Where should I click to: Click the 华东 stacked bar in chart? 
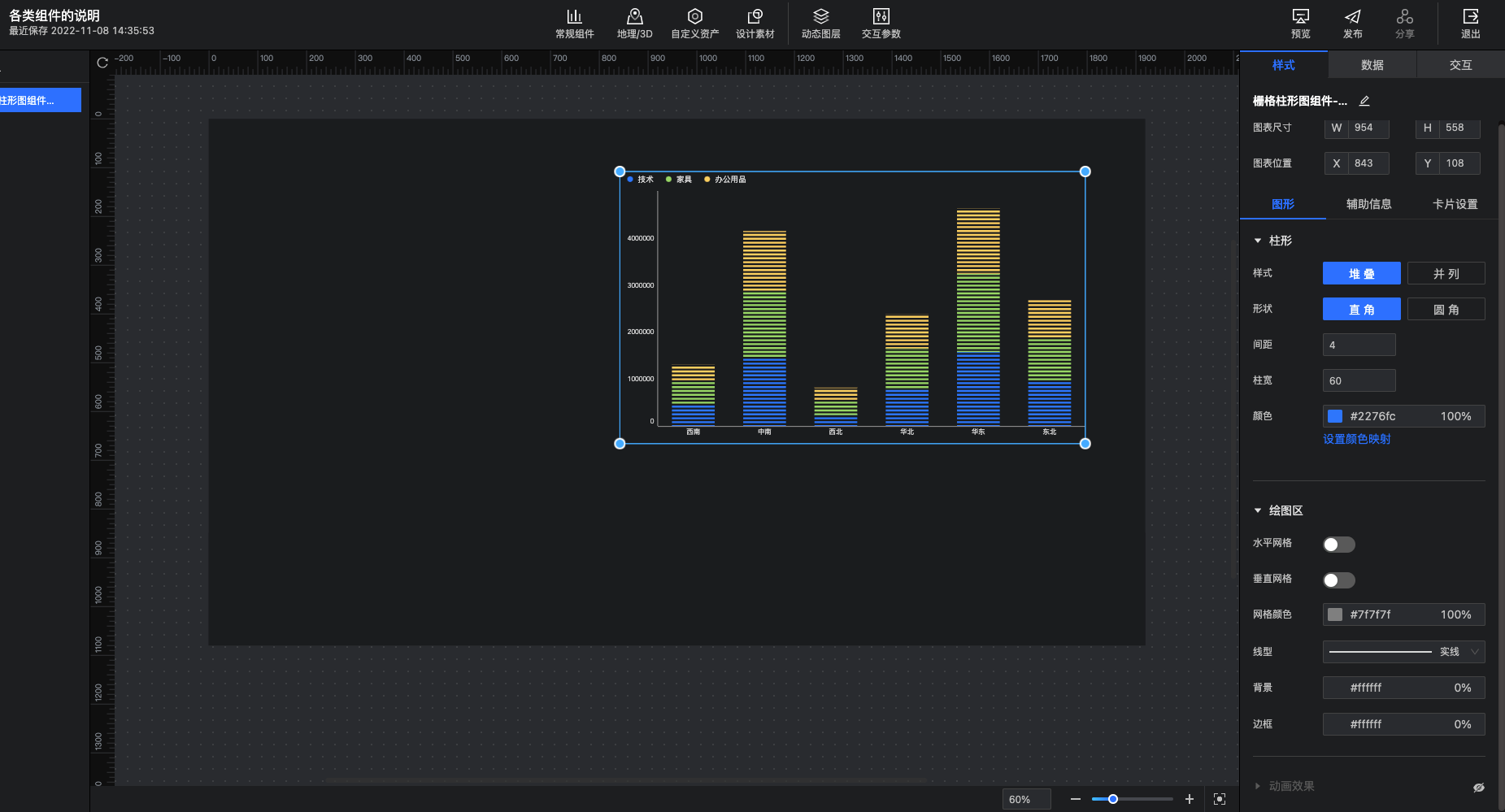(x=978, y=317)
